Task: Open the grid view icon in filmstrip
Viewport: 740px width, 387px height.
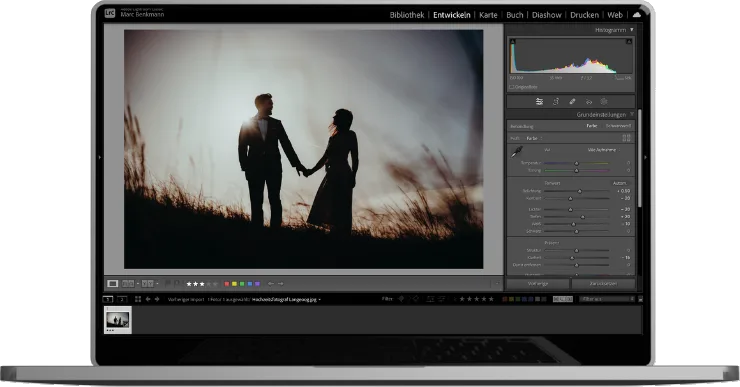Action: point(138,299)
